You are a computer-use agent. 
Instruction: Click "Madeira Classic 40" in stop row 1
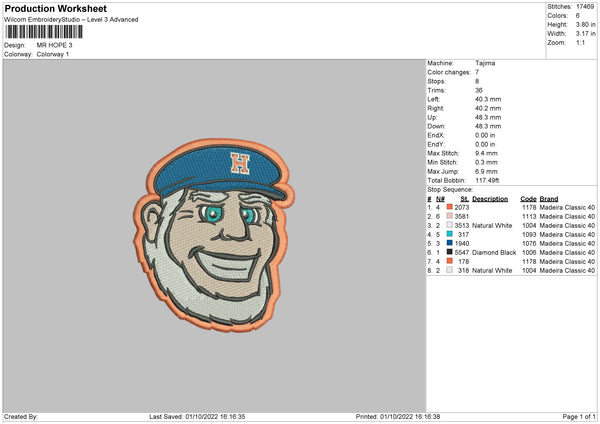[x=567, y=207]
